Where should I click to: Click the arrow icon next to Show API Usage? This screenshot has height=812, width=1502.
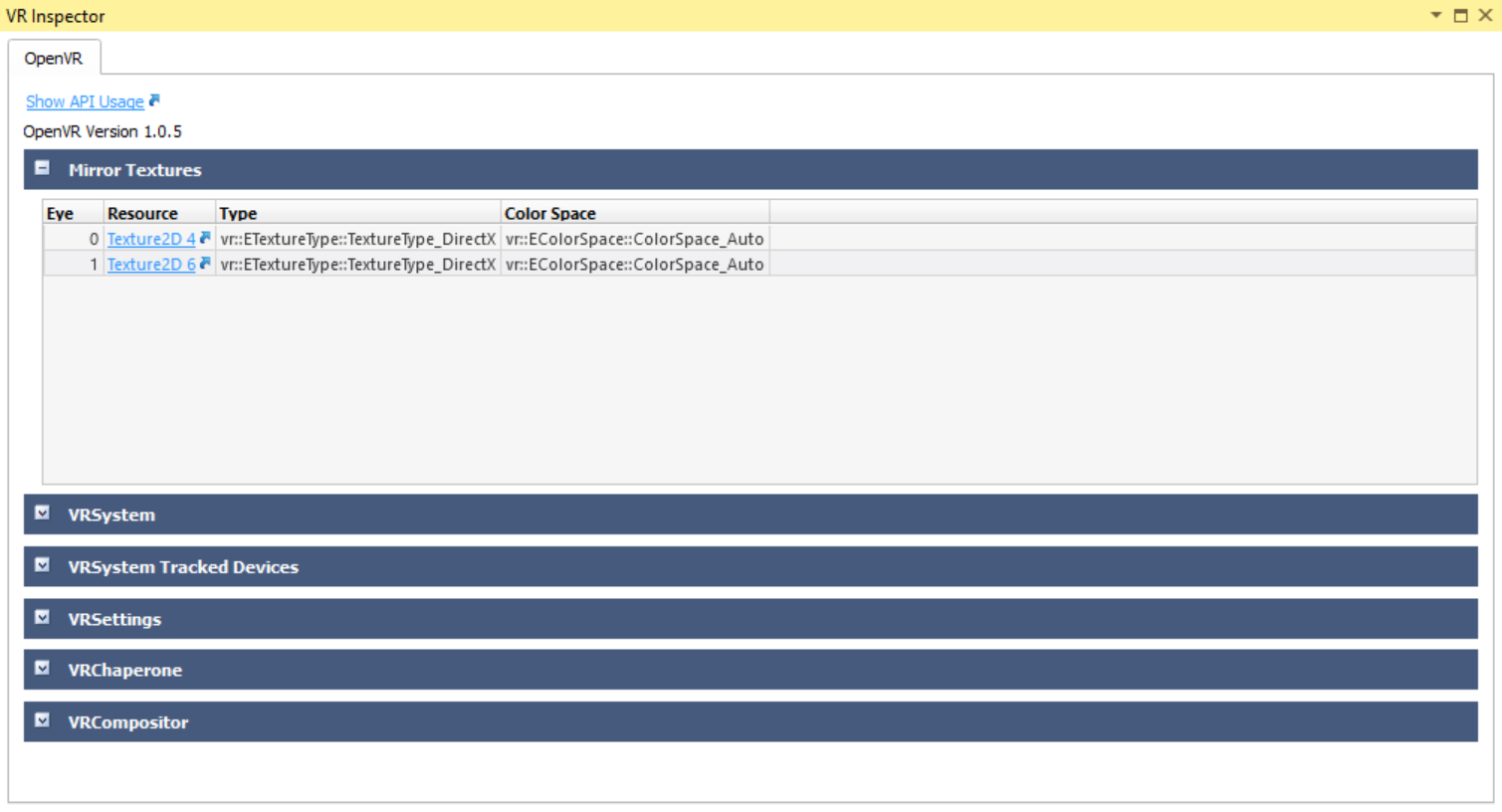point(154,101)
